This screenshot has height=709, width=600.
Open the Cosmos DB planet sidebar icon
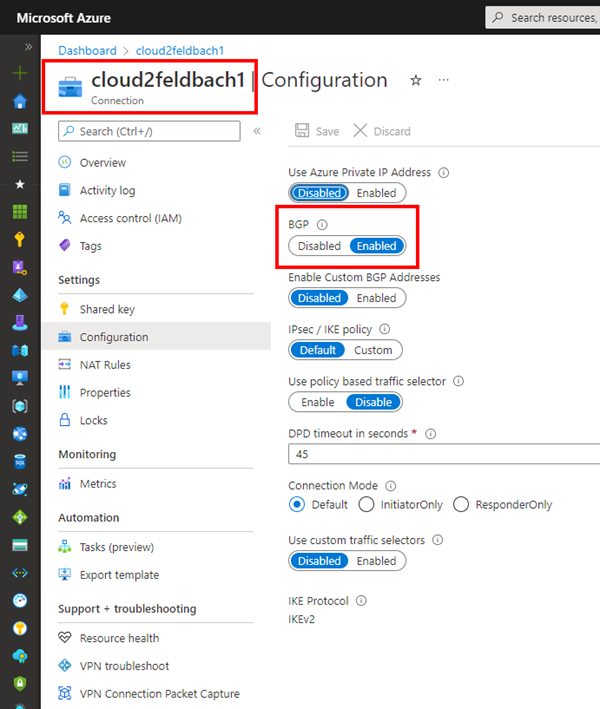tap(20, 489)
